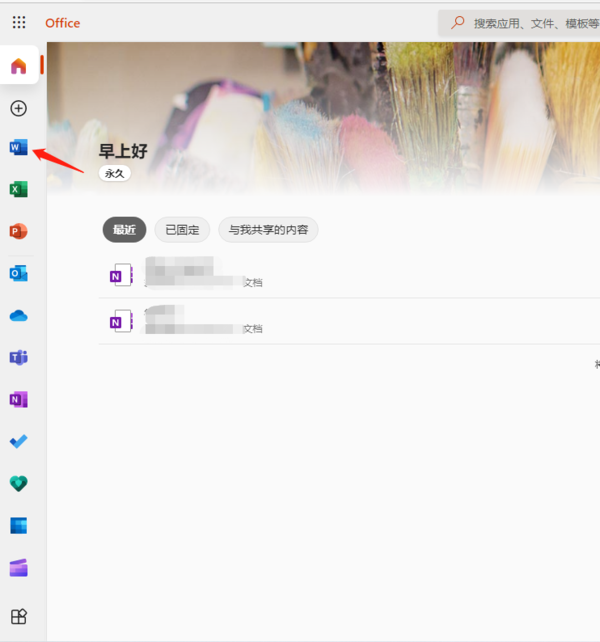Open Excel from the sidebar
Viewport: 600px width, 642px height.
[18, 189]
